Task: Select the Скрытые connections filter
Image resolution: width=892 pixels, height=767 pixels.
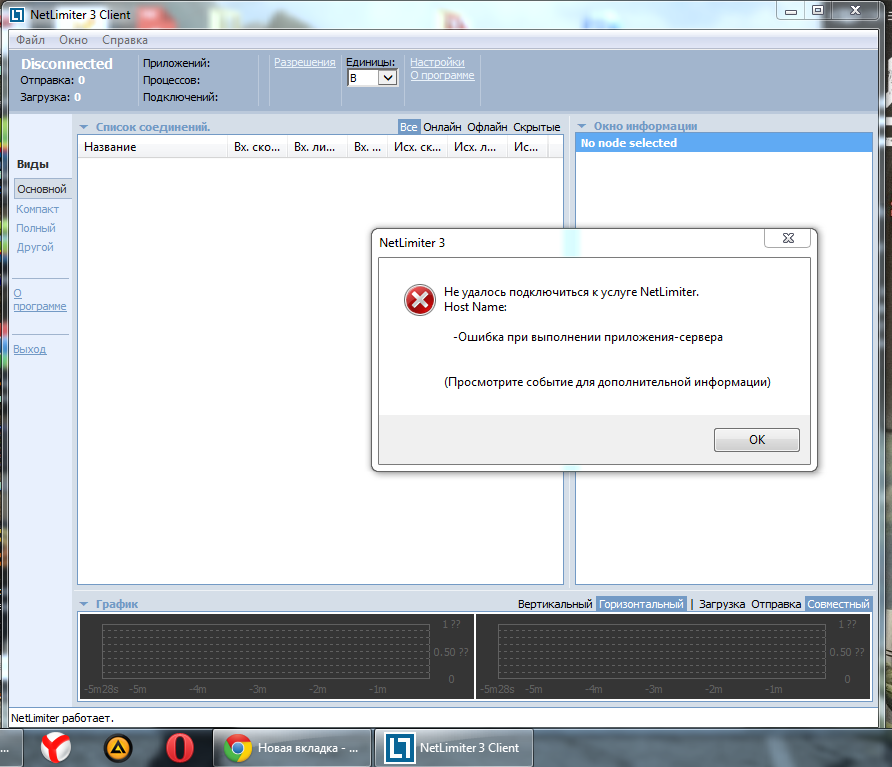Action: tap(536, 127)
